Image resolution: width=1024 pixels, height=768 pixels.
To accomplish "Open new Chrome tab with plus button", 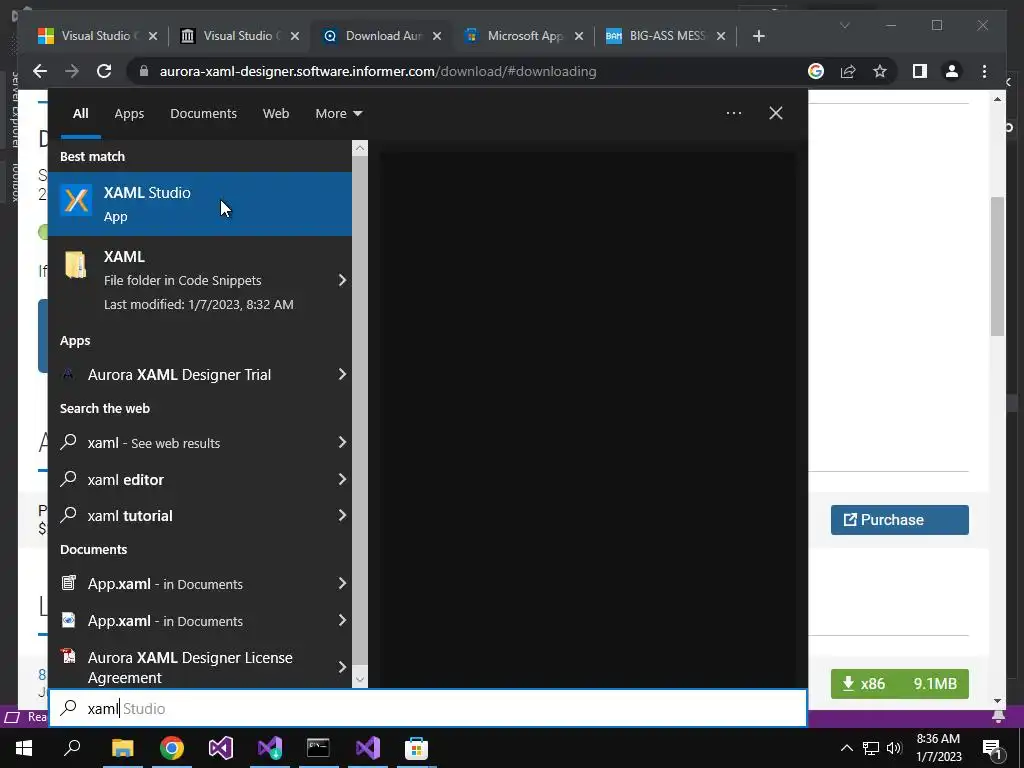I will 758,36.
